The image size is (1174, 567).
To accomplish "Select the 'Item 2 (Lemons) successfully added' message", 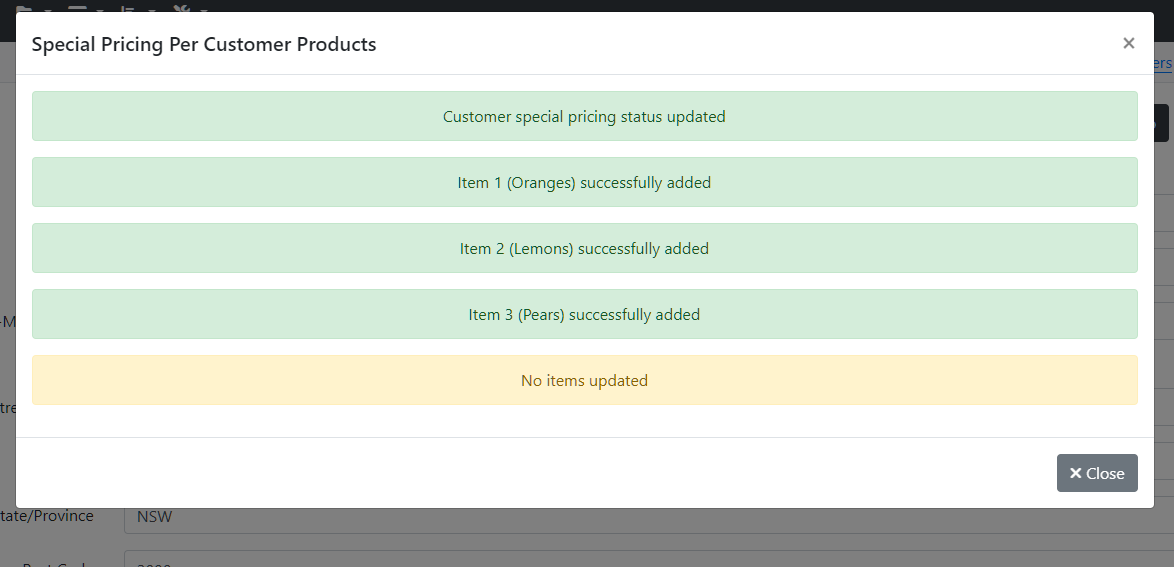I will pyautogui.click(x=584, y=248).
